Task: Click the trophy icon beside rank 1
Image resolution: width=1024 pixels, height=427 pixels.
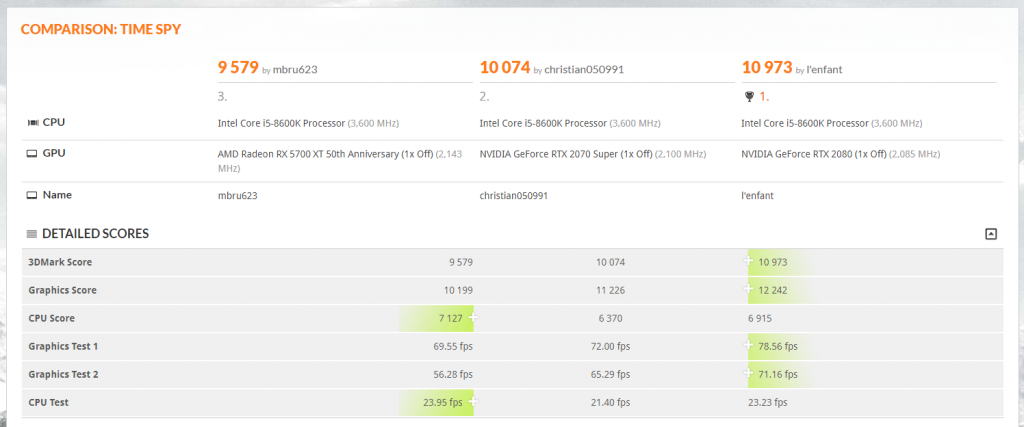Action: click(748, 97)
